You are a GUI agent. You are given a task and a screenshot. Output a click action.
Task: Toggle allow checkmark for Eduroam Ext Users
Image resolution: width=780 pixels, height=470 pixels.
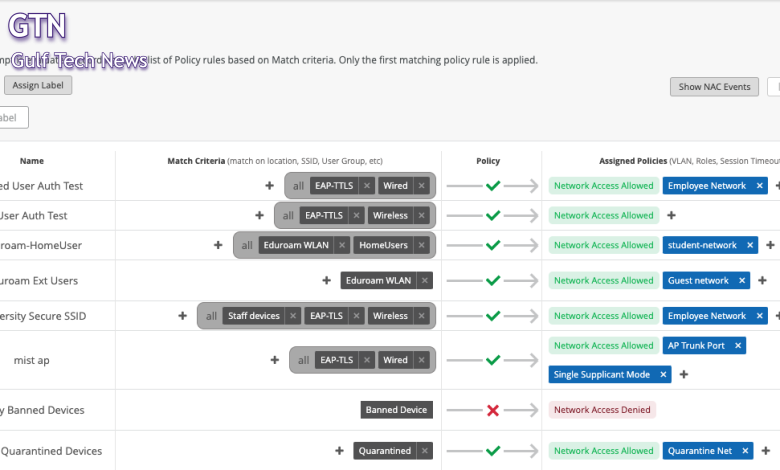click(492, 281)
